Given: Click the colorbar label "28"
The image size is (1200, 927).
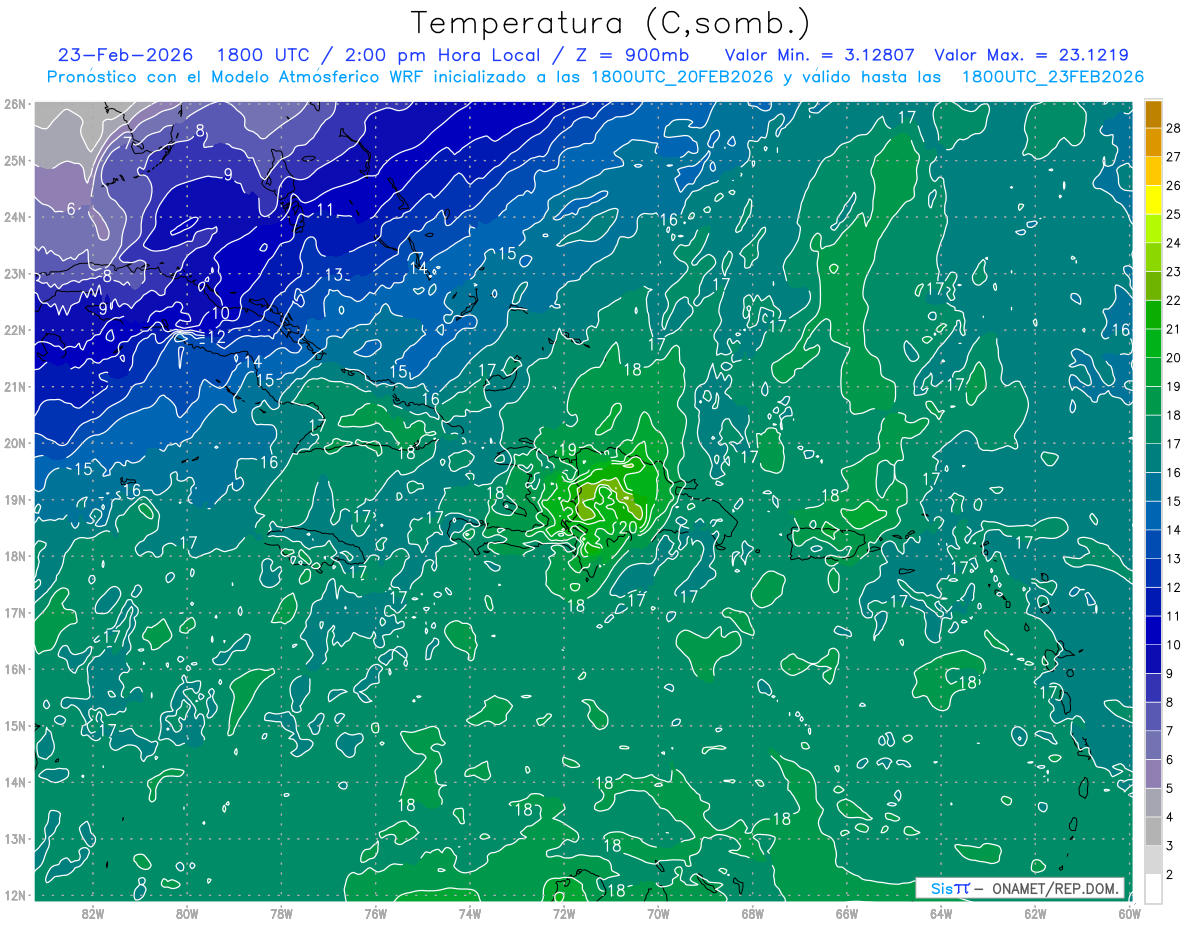Looking at the screenshot, I should [1174, 128].
